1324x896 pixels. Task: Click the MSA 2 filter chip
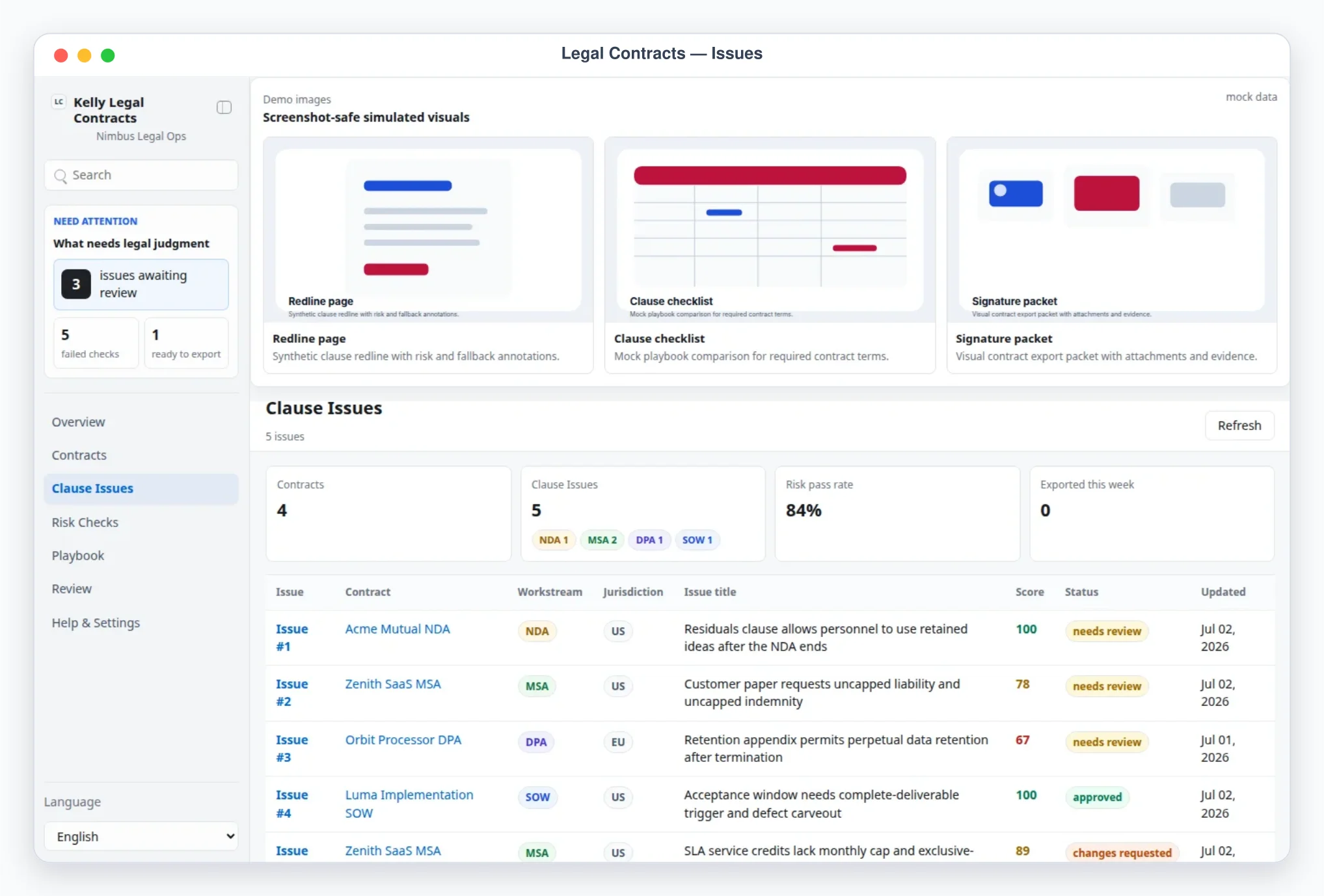[x=602, y=540]
